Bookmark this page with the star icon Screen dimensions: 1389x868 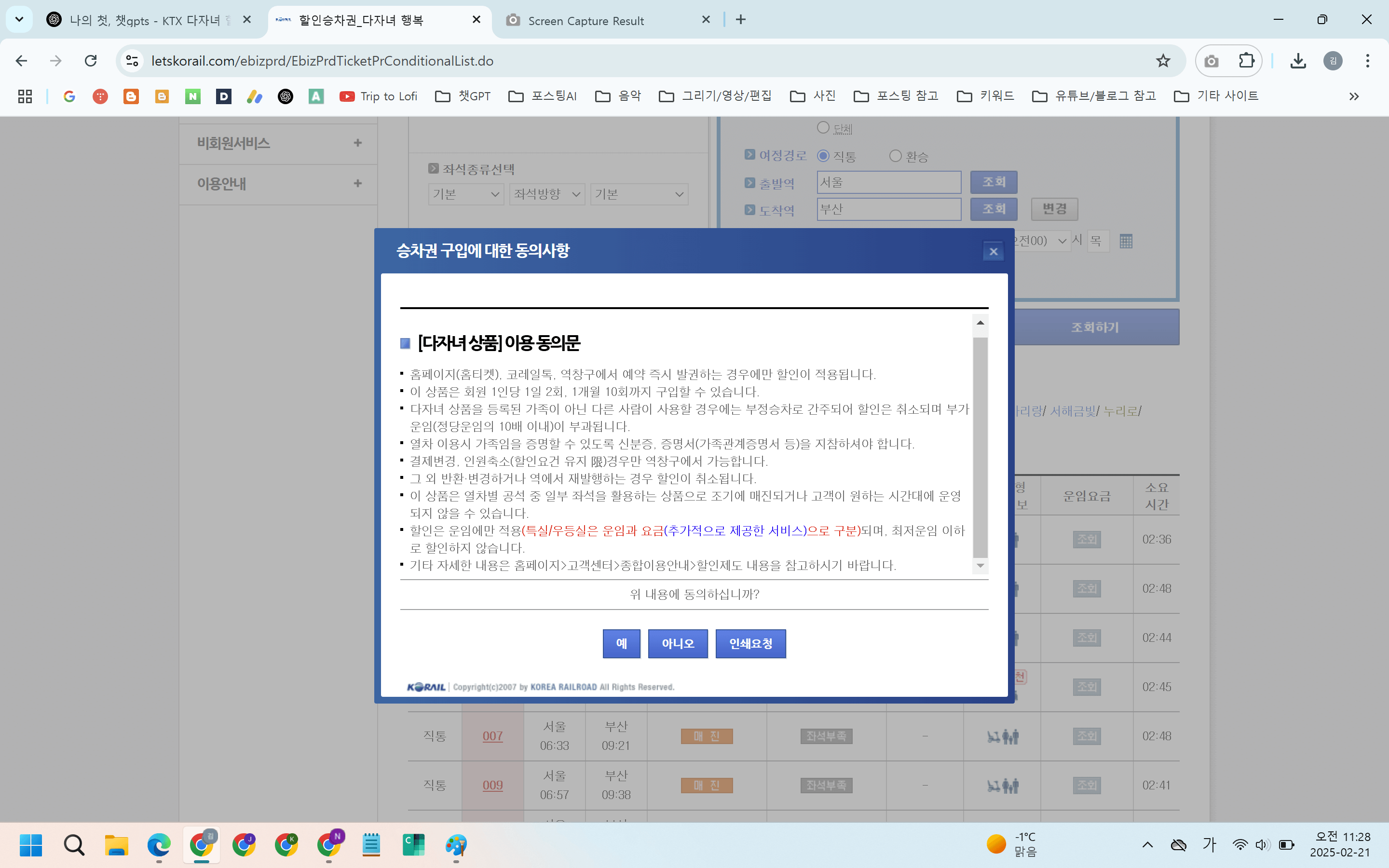(x=1163, y=61)
